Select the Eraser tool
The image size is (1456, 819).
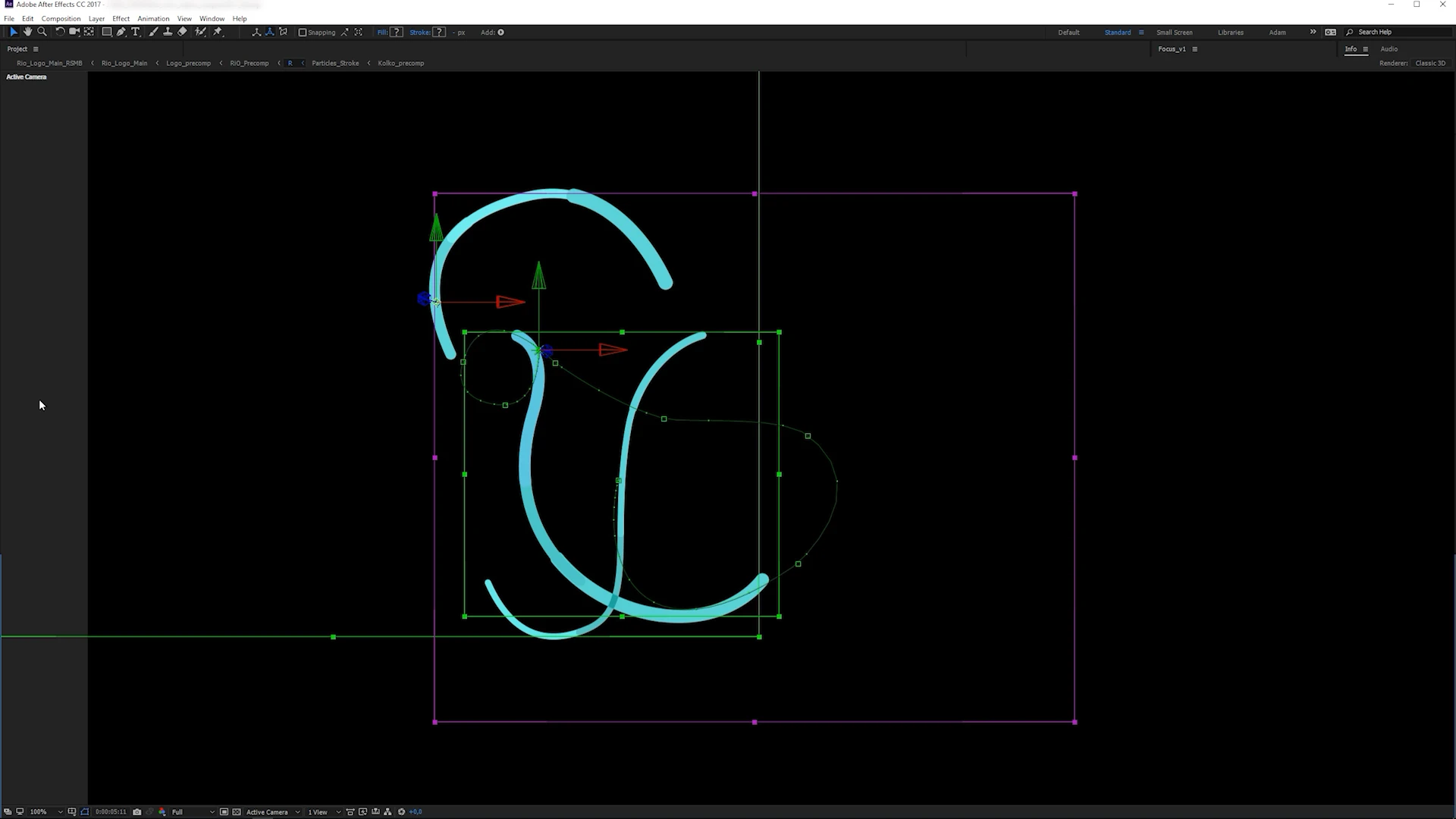[x=182, y=32]
